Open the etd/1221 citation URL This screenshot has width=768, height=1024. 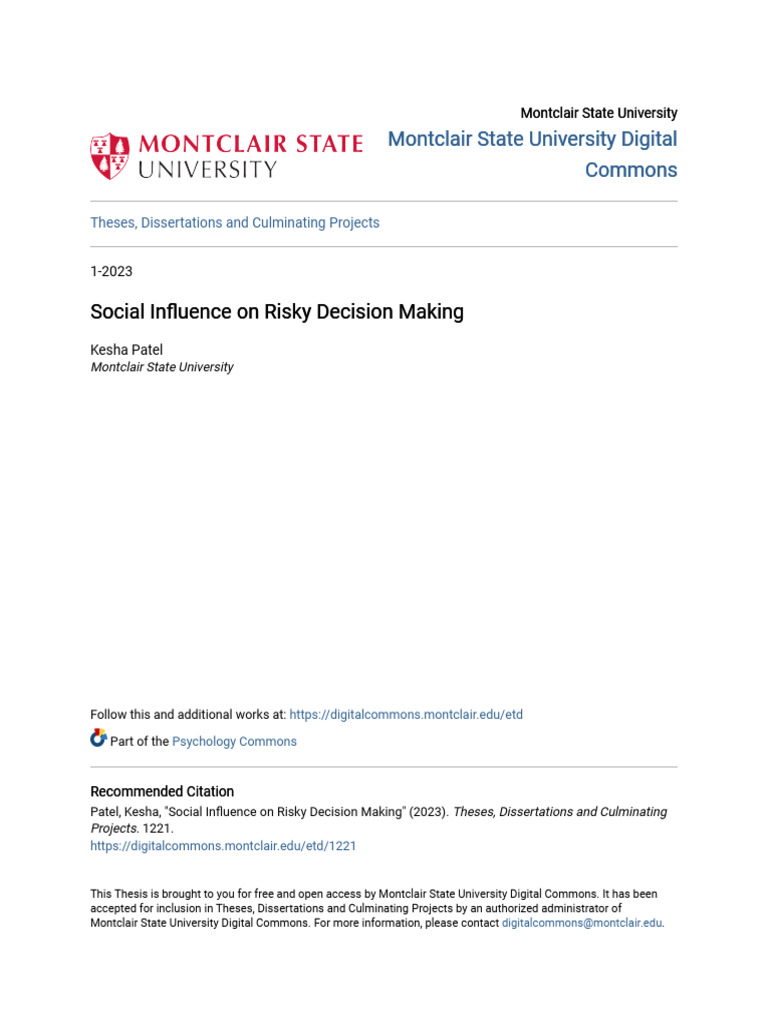point(223,846)
